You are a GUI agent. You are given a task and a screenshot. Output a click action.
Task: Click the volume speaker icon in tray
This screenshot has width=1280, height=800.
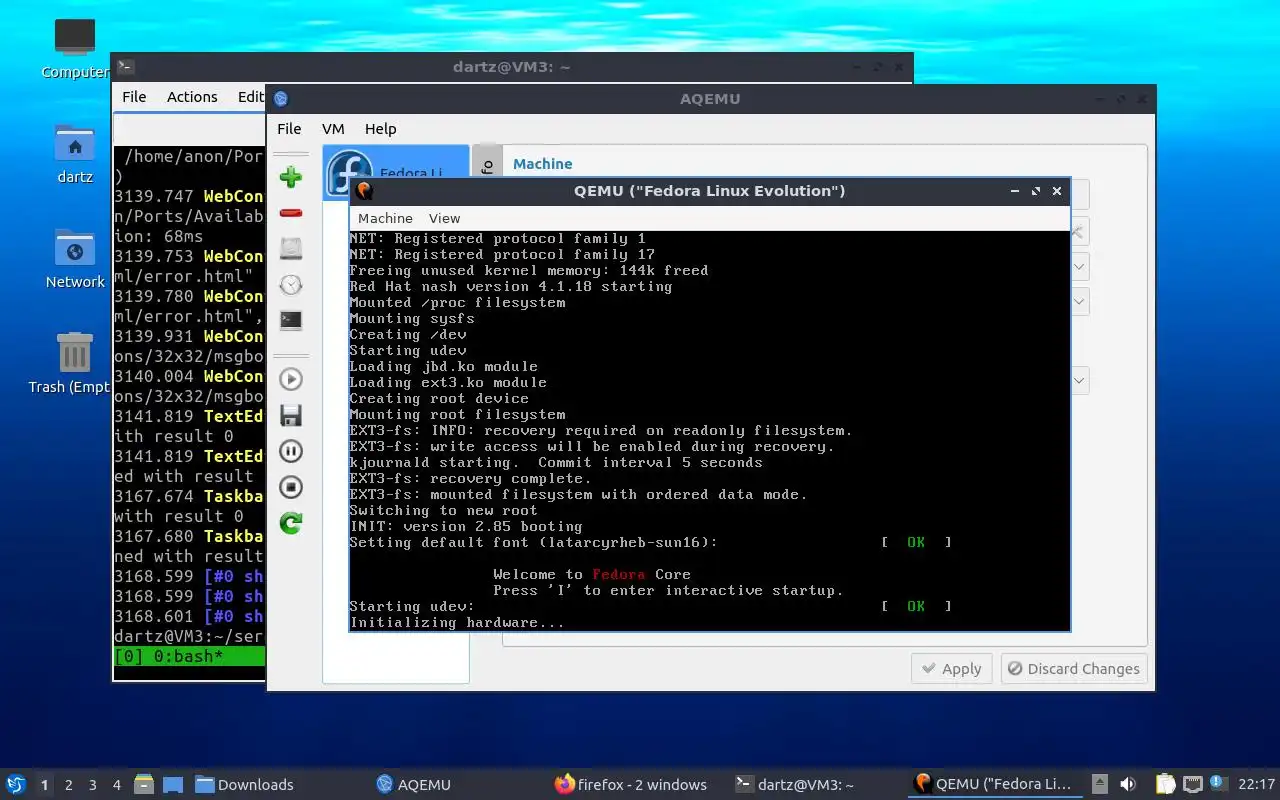(1127, 784)
